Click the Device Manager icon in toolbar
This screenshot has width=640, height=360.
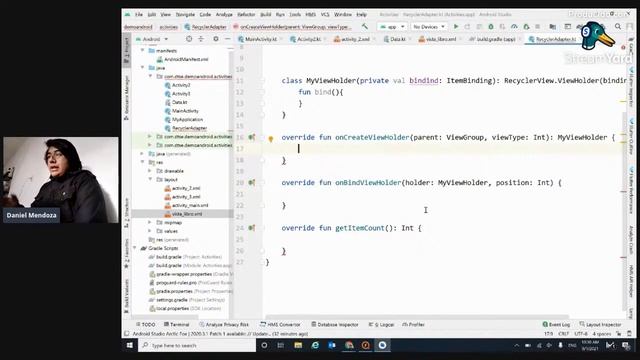point(568,27)
